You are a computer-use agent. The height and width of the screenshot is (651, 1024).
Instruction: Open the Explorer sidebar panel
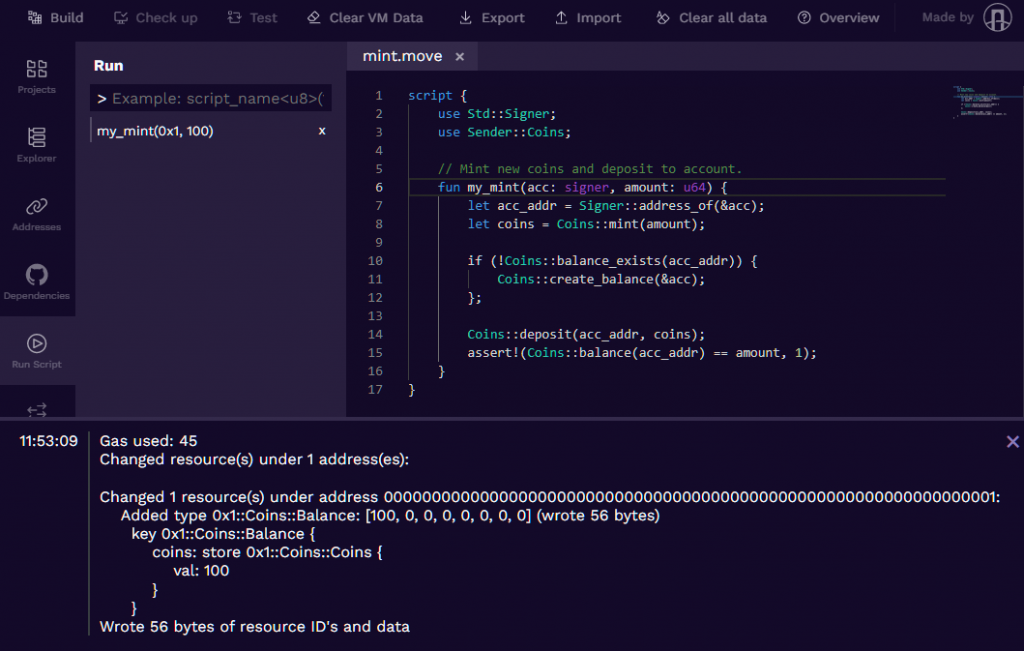click(37, 144)
